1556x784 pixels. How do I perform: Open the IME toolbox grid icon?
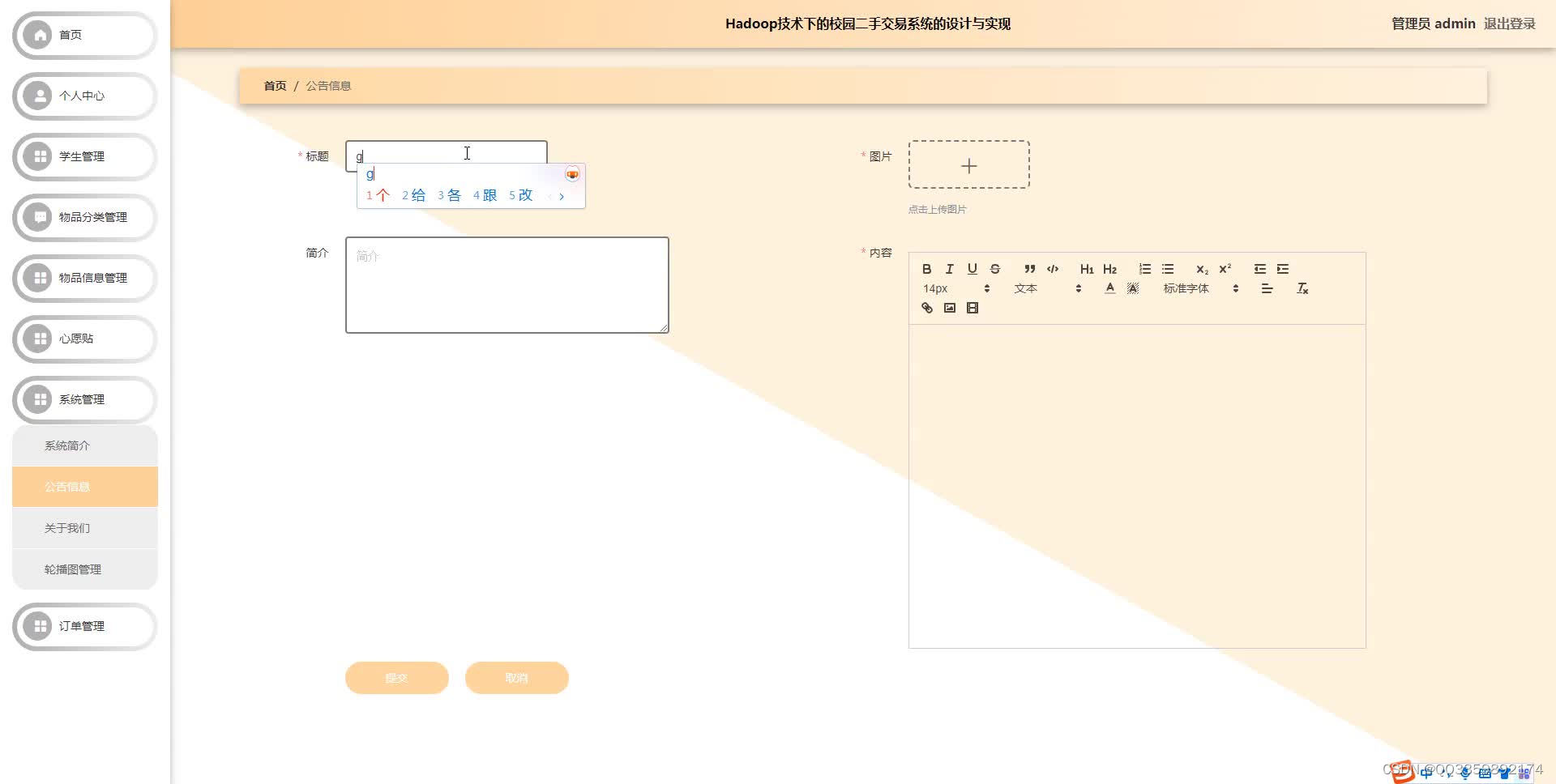coord(1524,773)
